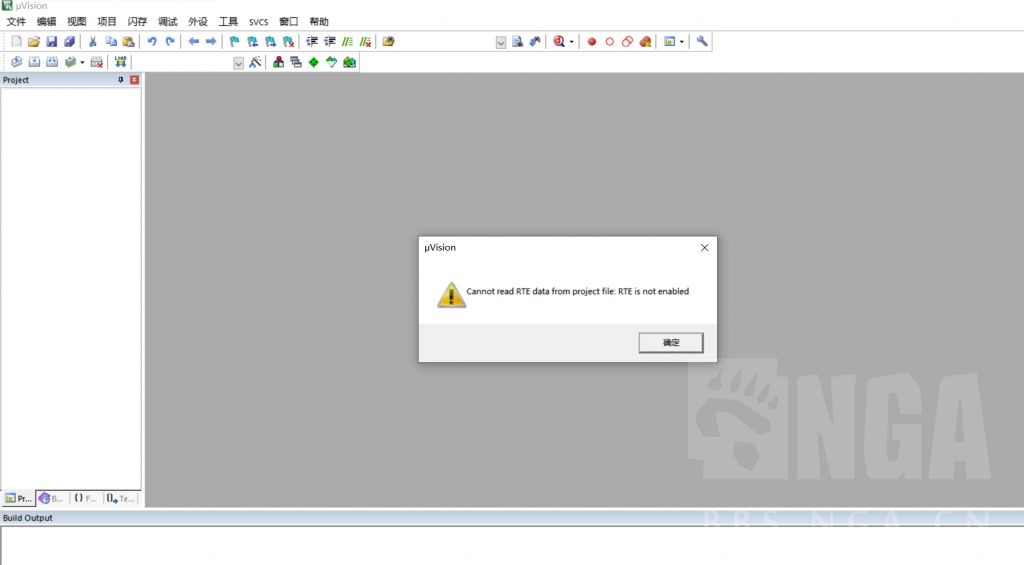The width and height of the screenshot is (1024, 565).
Task: Switch to the Books tab in the Project panel
Action: pyautogui.click(x=51, y=498)
